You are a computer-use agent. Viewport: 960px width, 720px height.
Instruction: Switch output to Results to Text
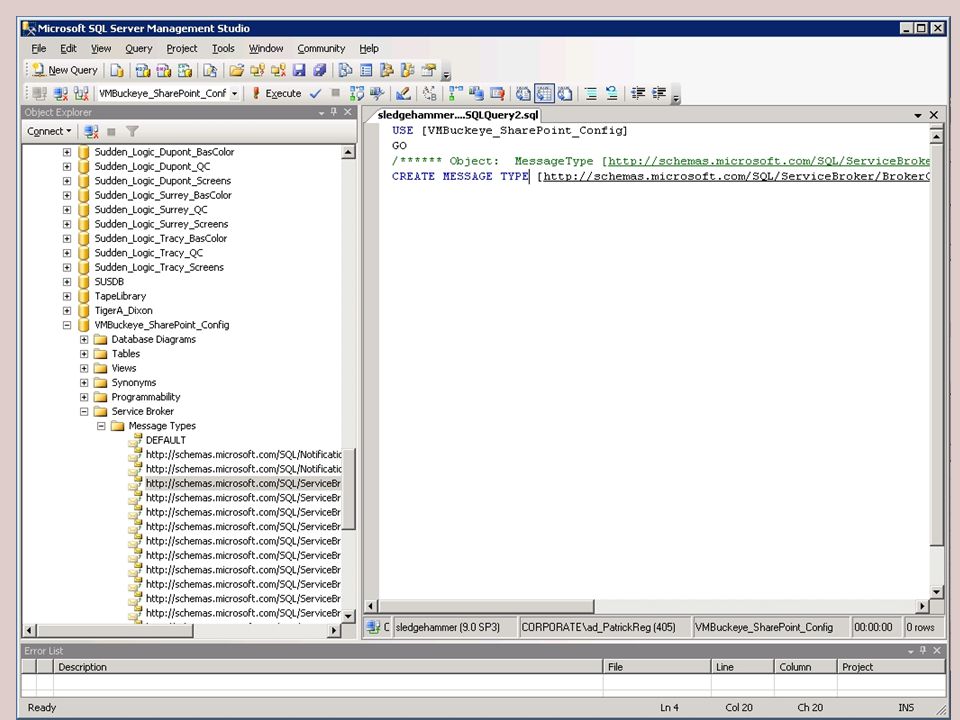[x=523, y=94]
